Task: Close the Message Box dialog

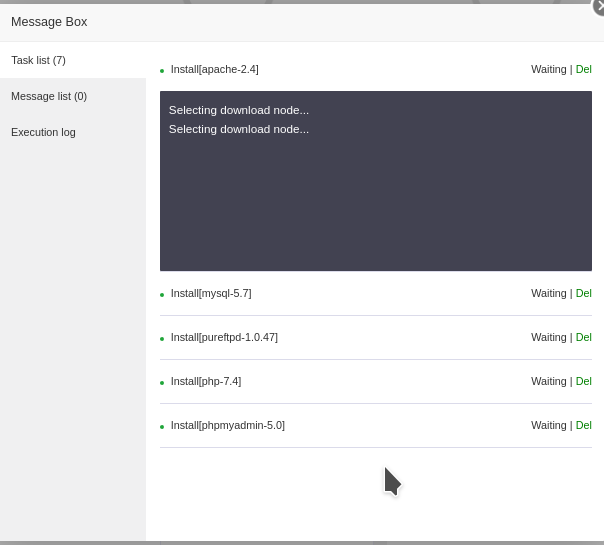Action: 599,7
